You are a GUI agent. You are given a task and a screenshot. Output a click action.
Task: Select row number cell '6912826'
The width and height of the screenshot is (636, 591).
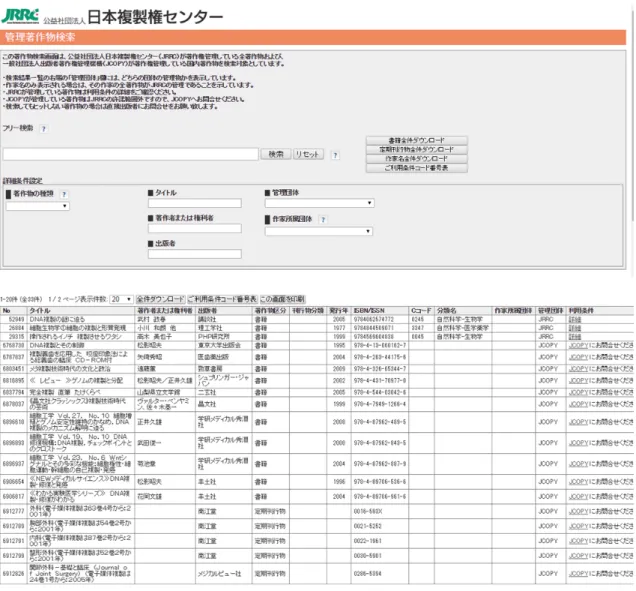[x=13, y=574]
